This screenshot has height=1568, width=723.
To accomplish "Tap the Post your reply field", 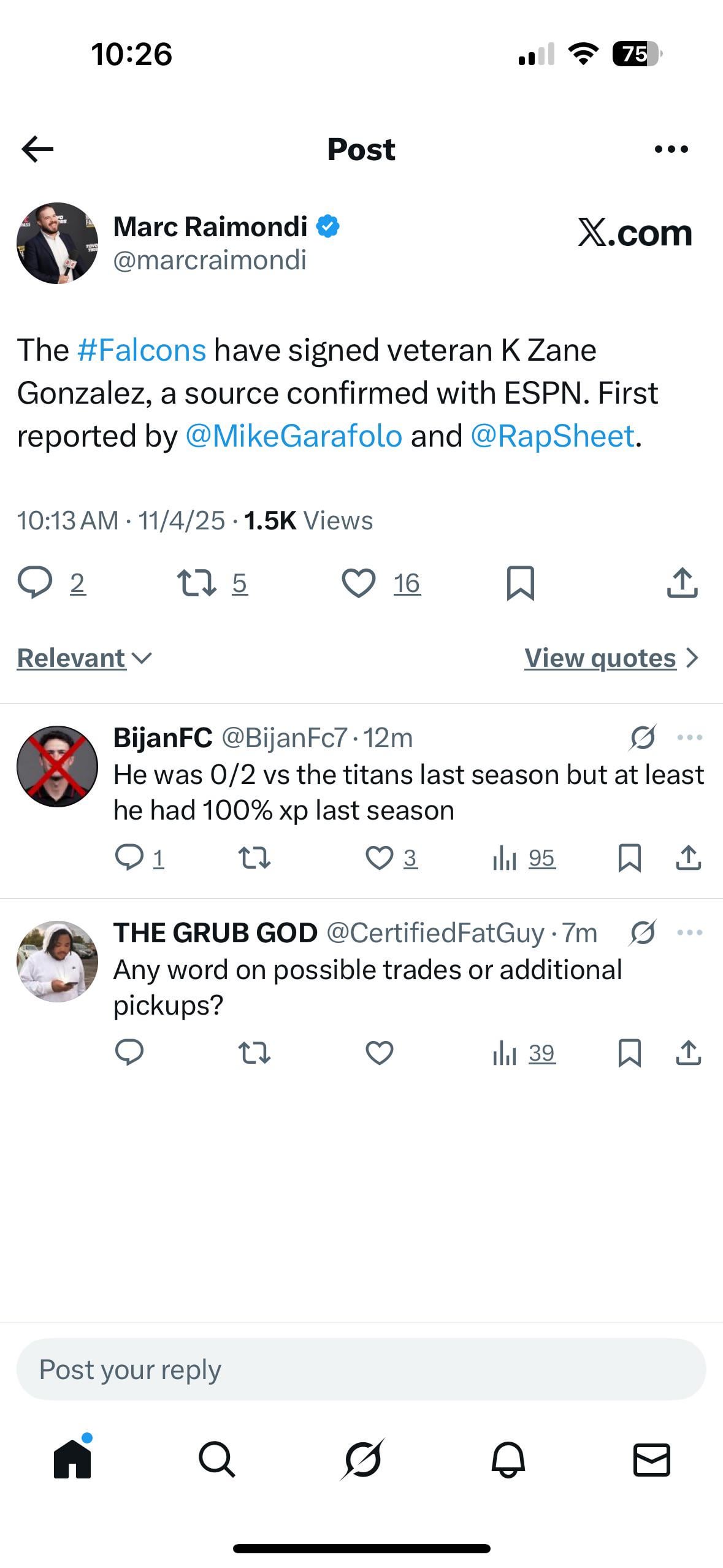I will pos(361,1369).
